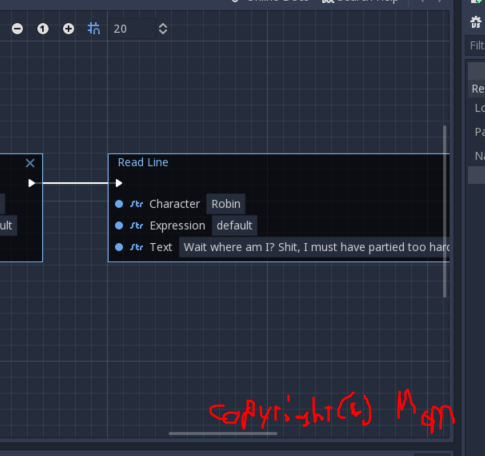Click the Expression input port dot
The height and width of the screenshot is (456, 485).
(x=119, y=226)
